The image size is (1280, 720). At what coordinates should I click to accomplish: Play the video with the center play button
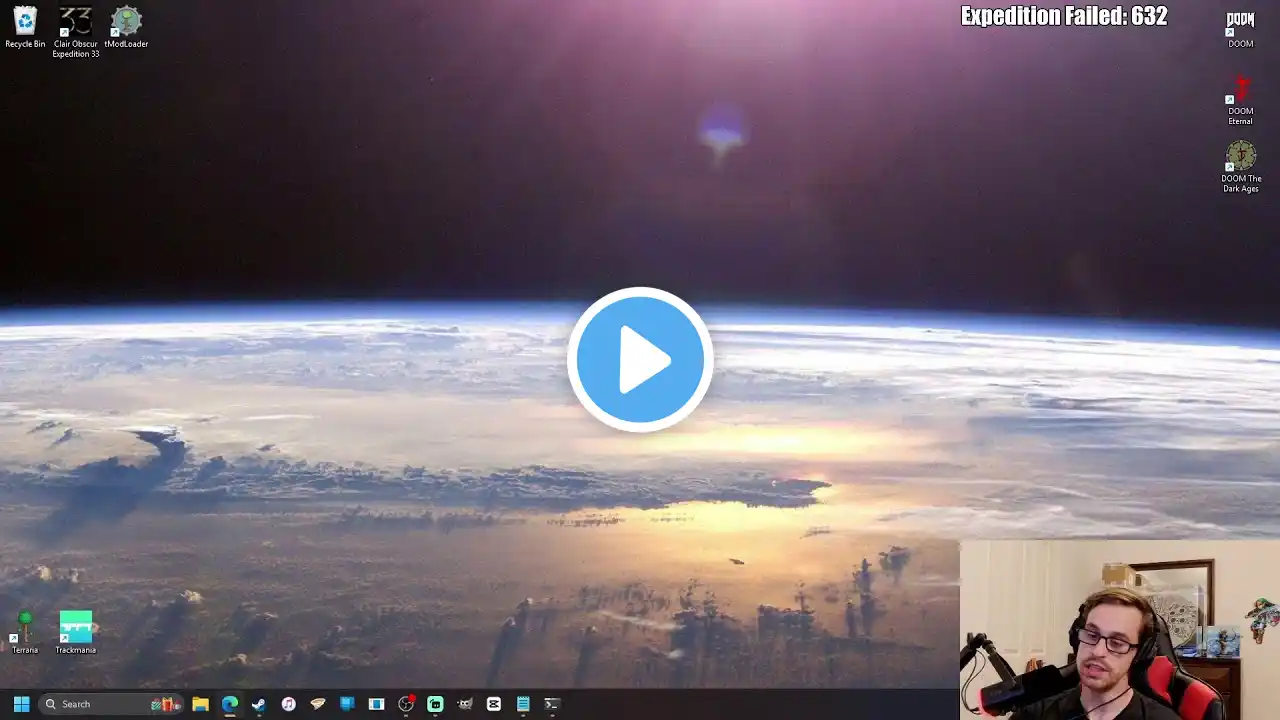click(640, 360)
